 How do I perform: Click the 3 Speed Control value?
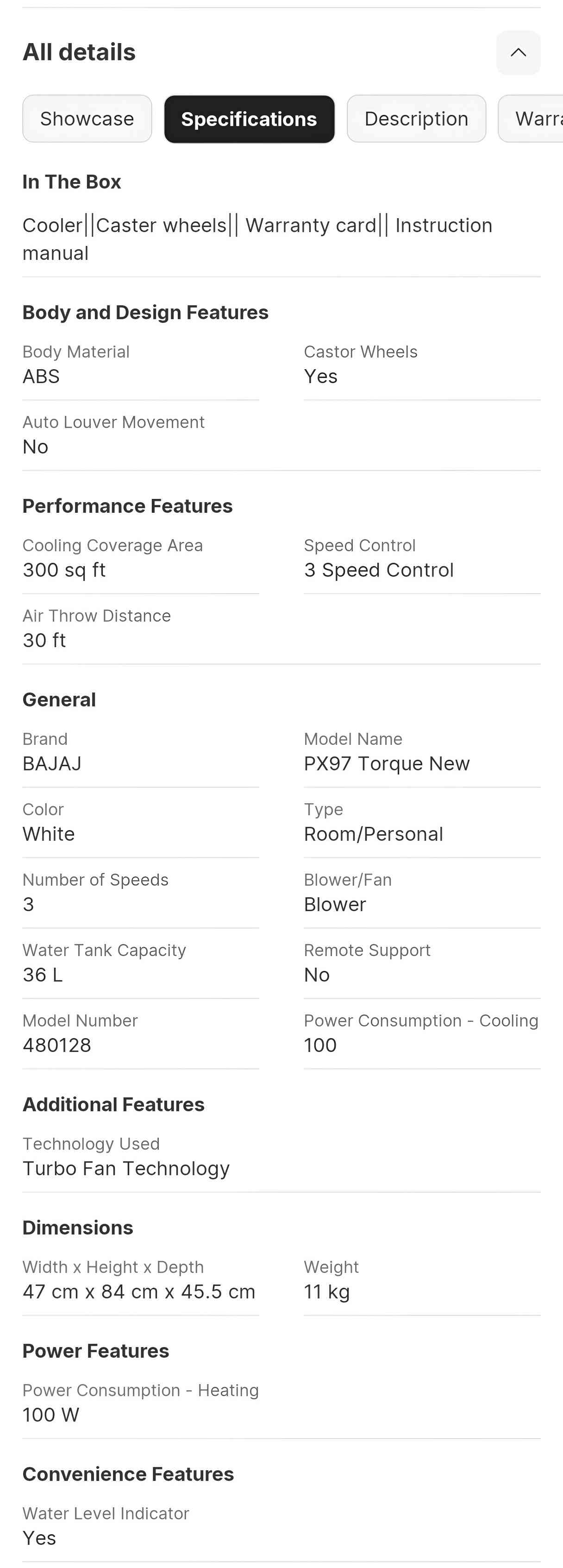[379, 570]
